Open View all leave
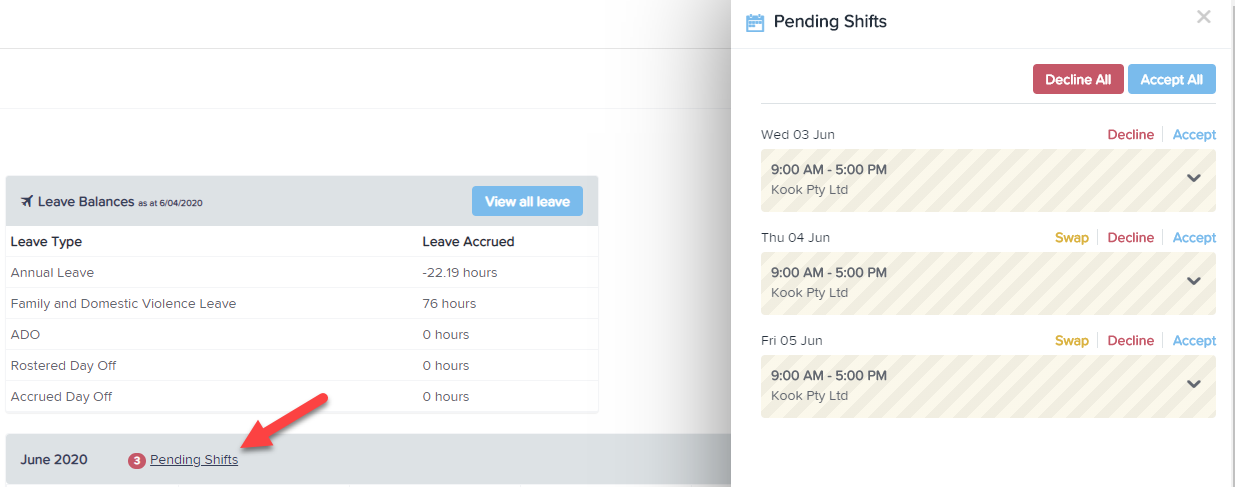 (x=527, y=201)
